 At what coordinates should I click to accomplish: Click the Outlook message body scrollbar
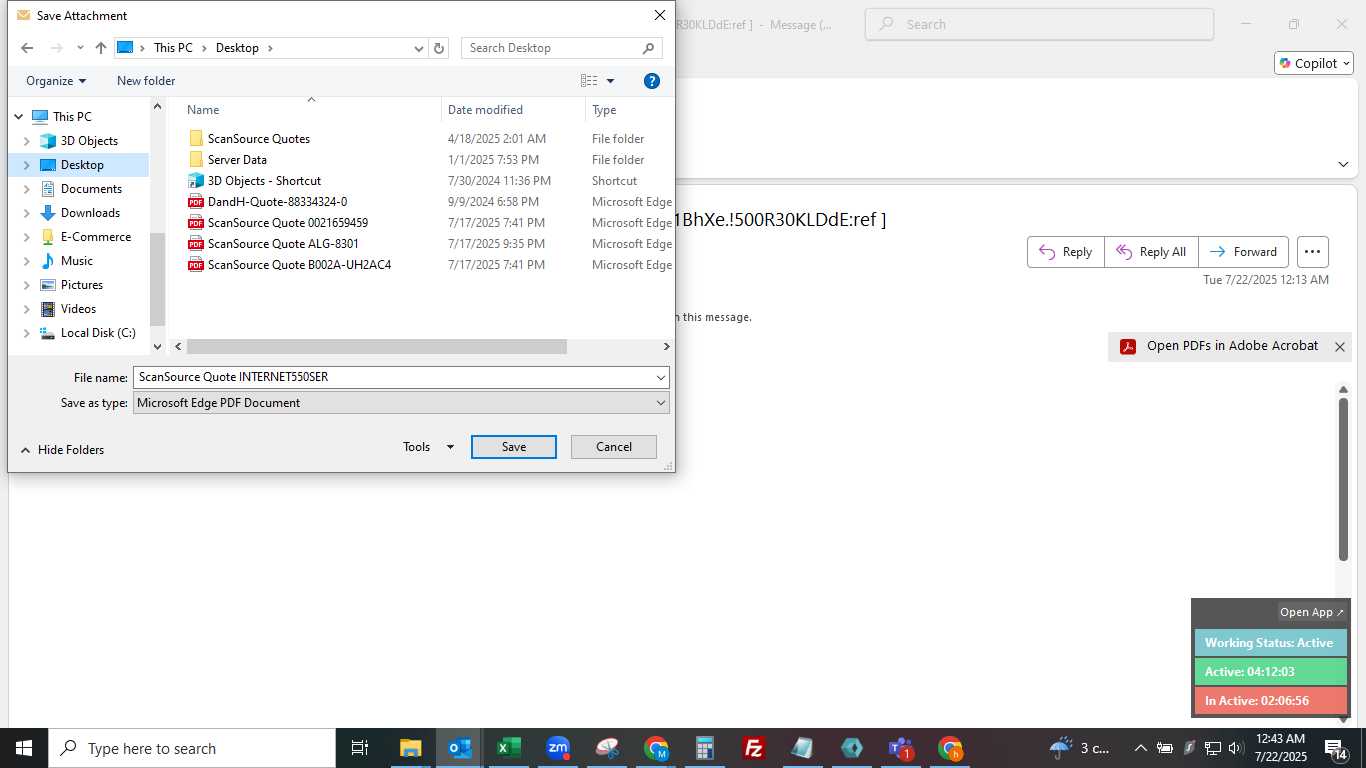coord(1343,480)
